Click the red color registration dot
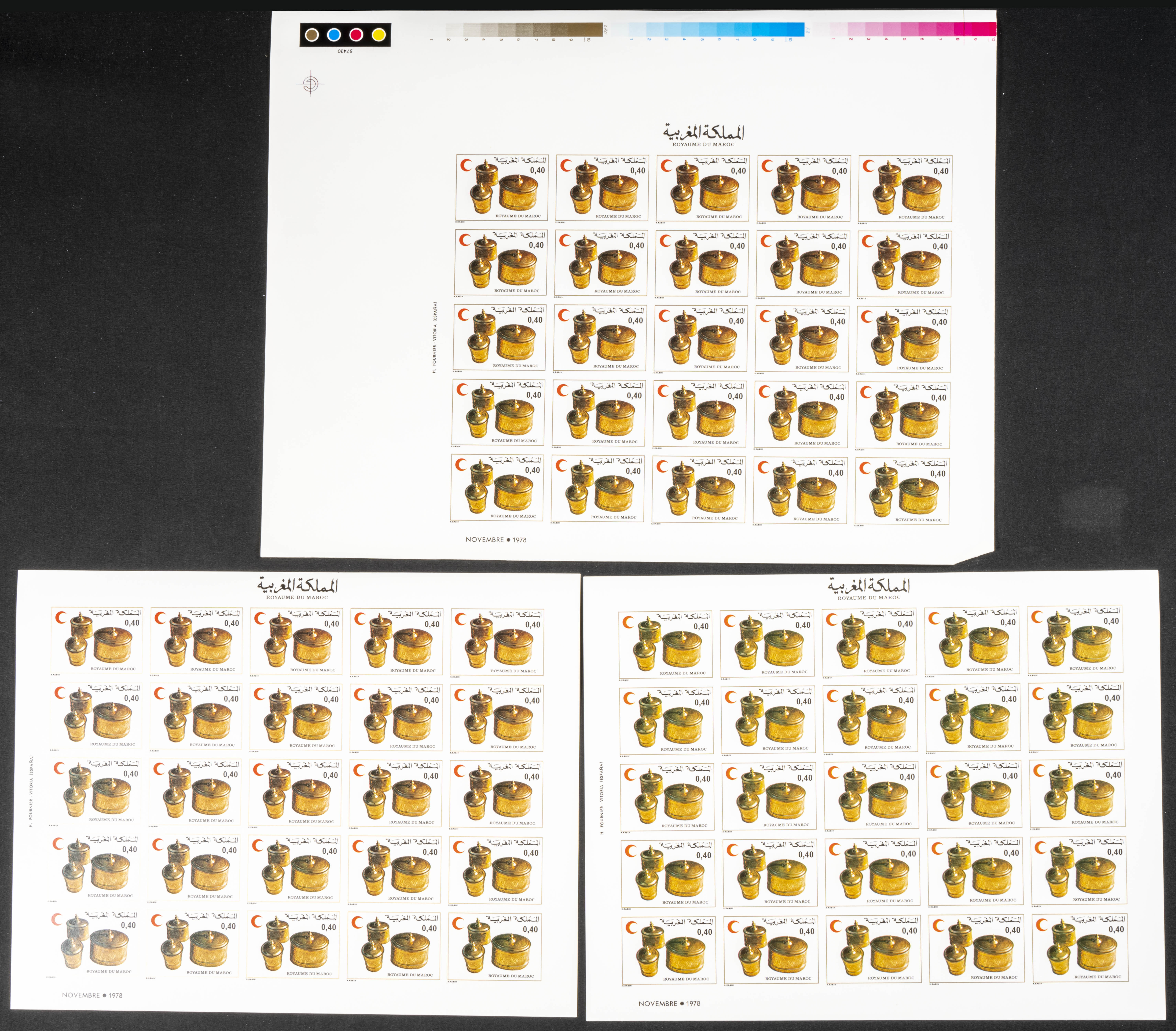 click(x=356, y=35)
